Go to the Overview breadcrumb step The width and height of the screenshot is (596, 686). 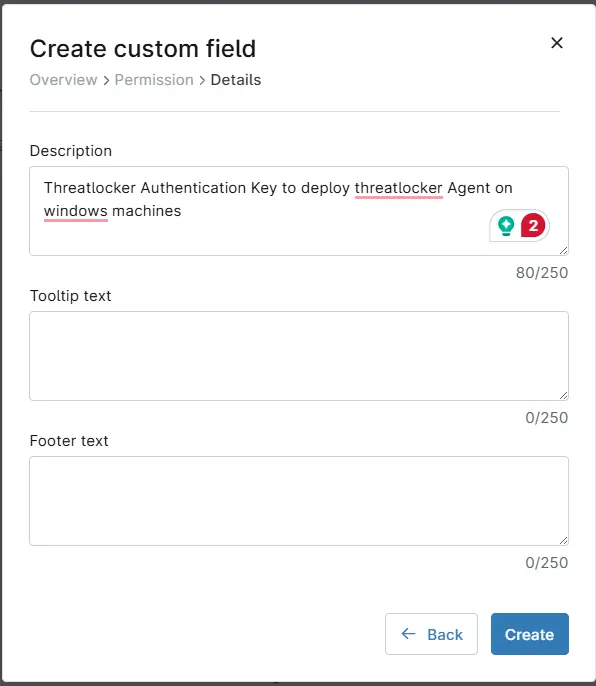tap(63, 80)
